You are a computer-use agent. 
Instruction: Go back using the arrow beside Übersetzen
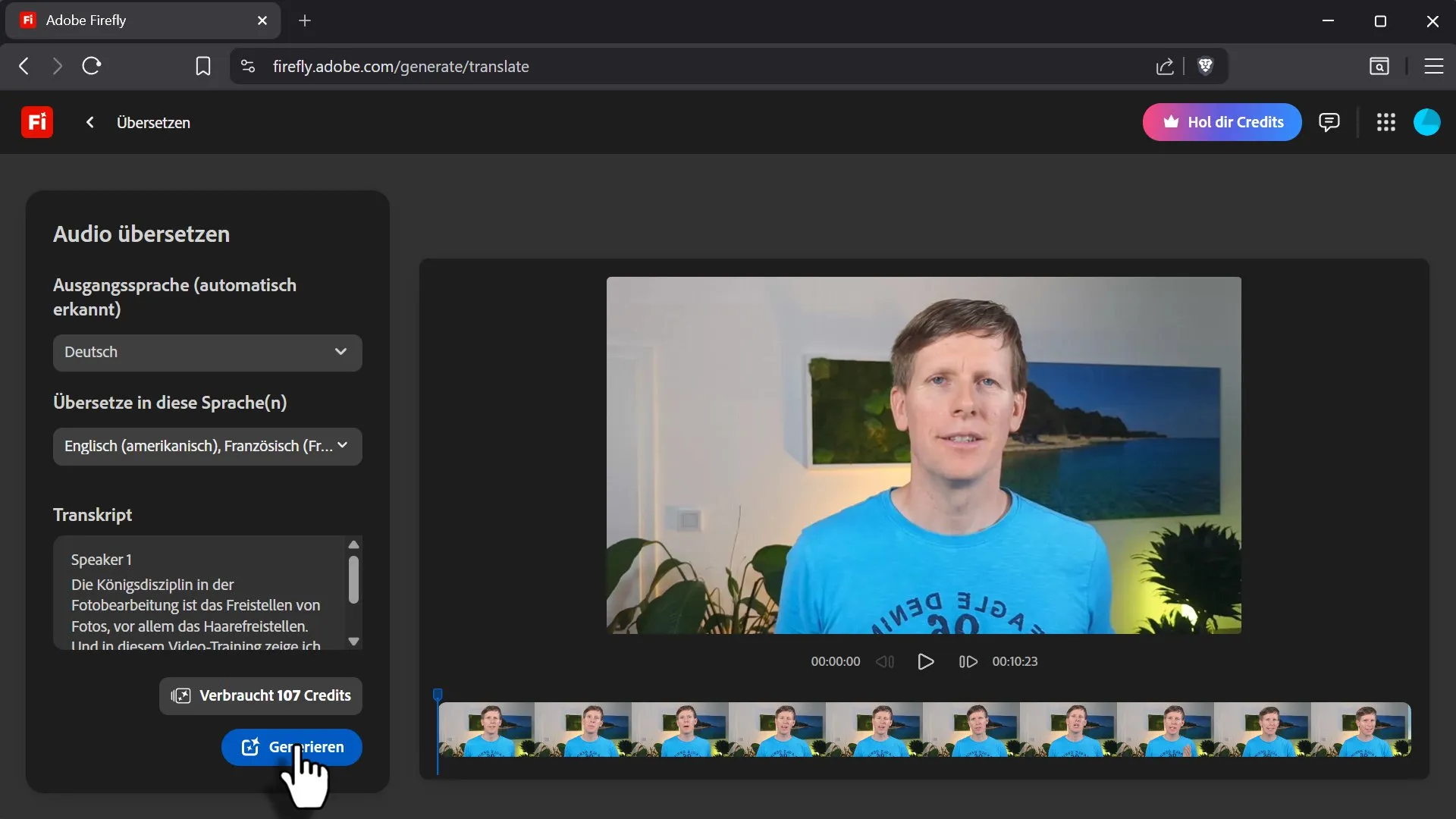click(x=89, y=122)
